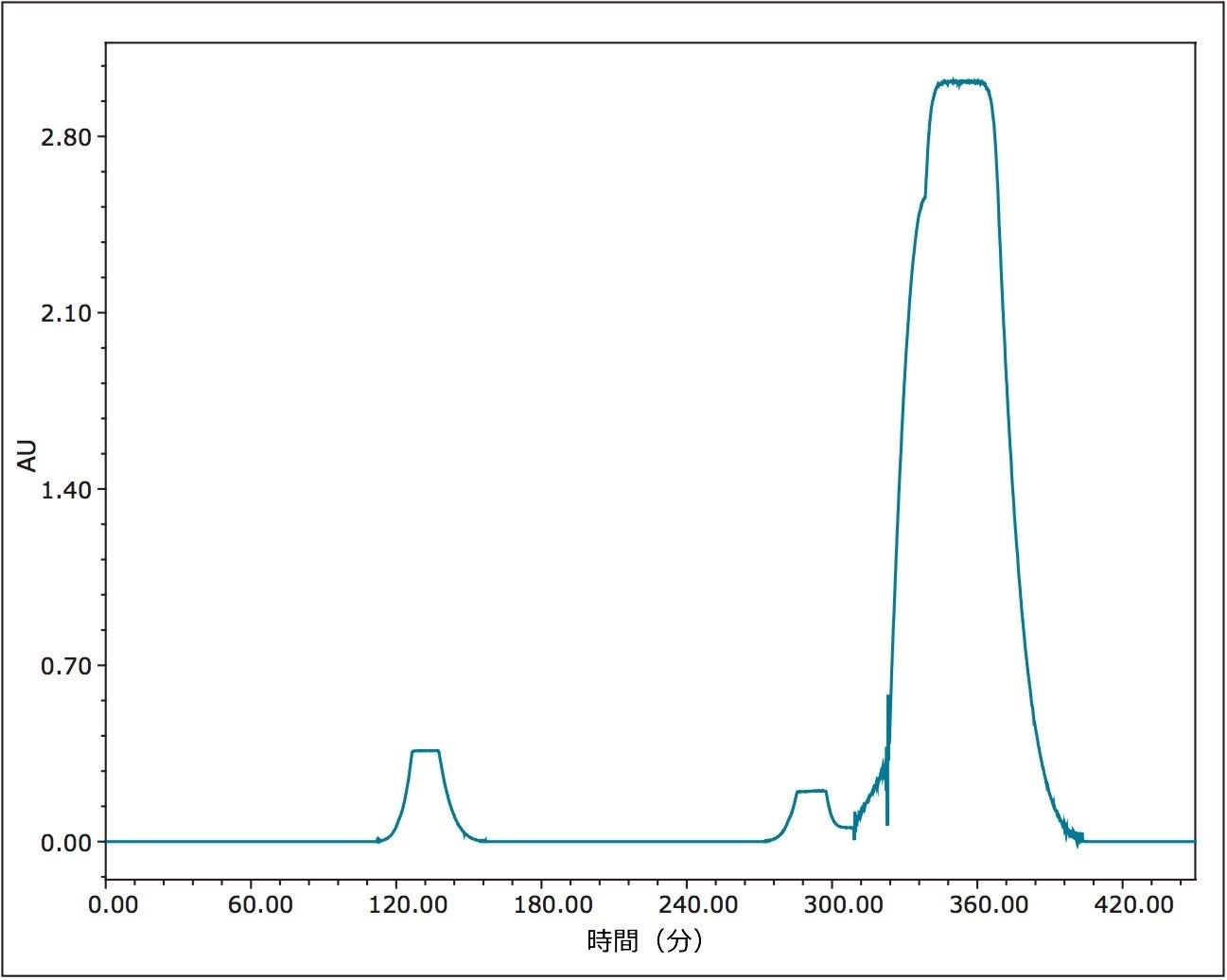This screenshot has width=1227, height=980.
Task: Click the AU y-axis title
Action: (x=29, y=455)
